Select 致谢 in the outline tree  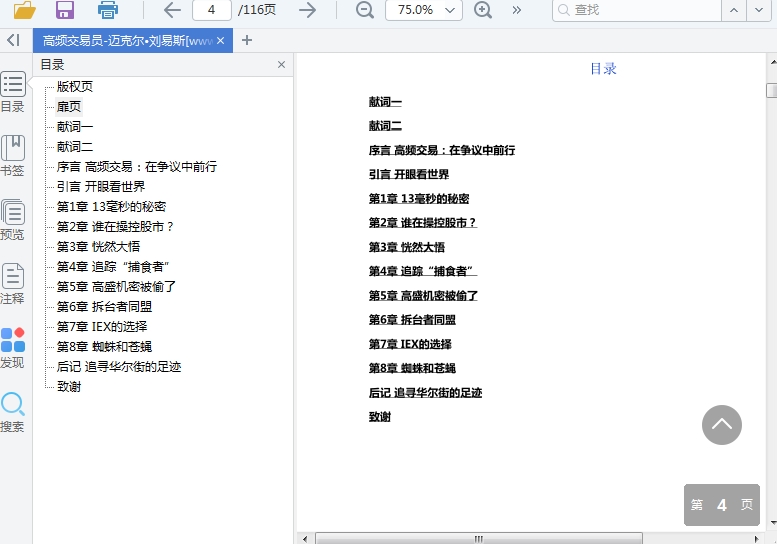[x=69, y=386]
